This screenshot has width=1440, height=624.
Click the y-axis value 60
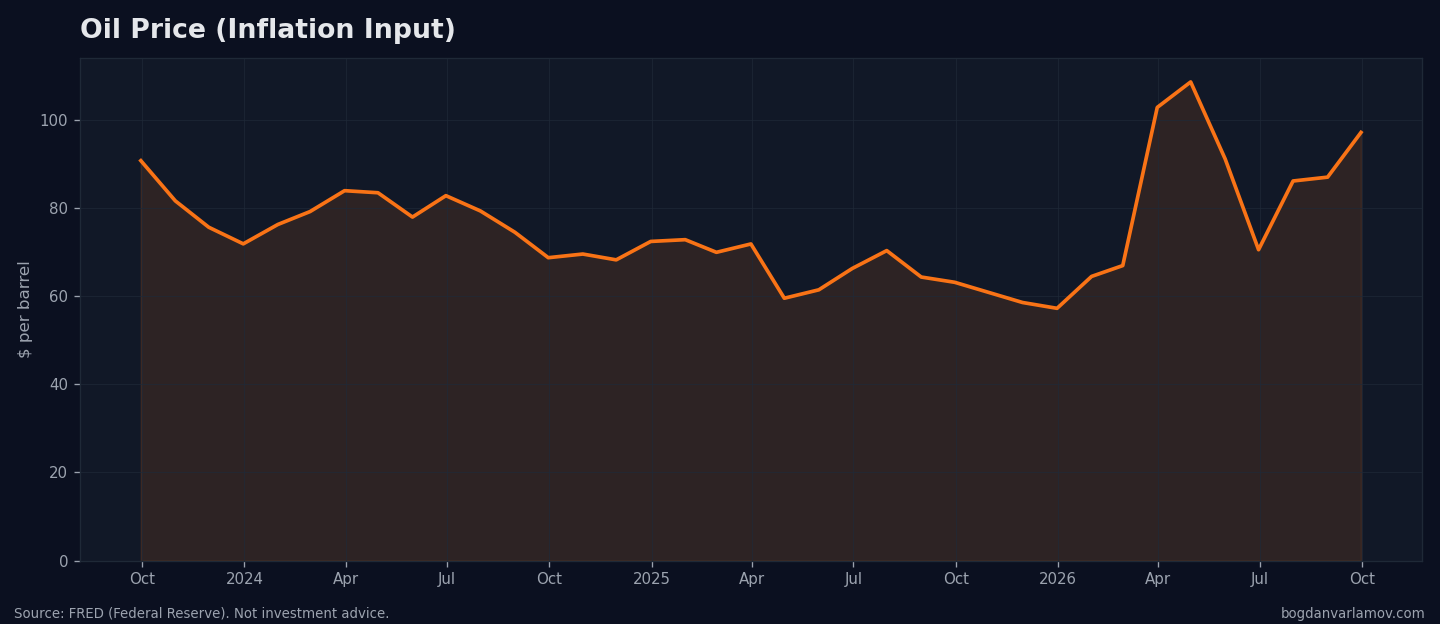58,297
